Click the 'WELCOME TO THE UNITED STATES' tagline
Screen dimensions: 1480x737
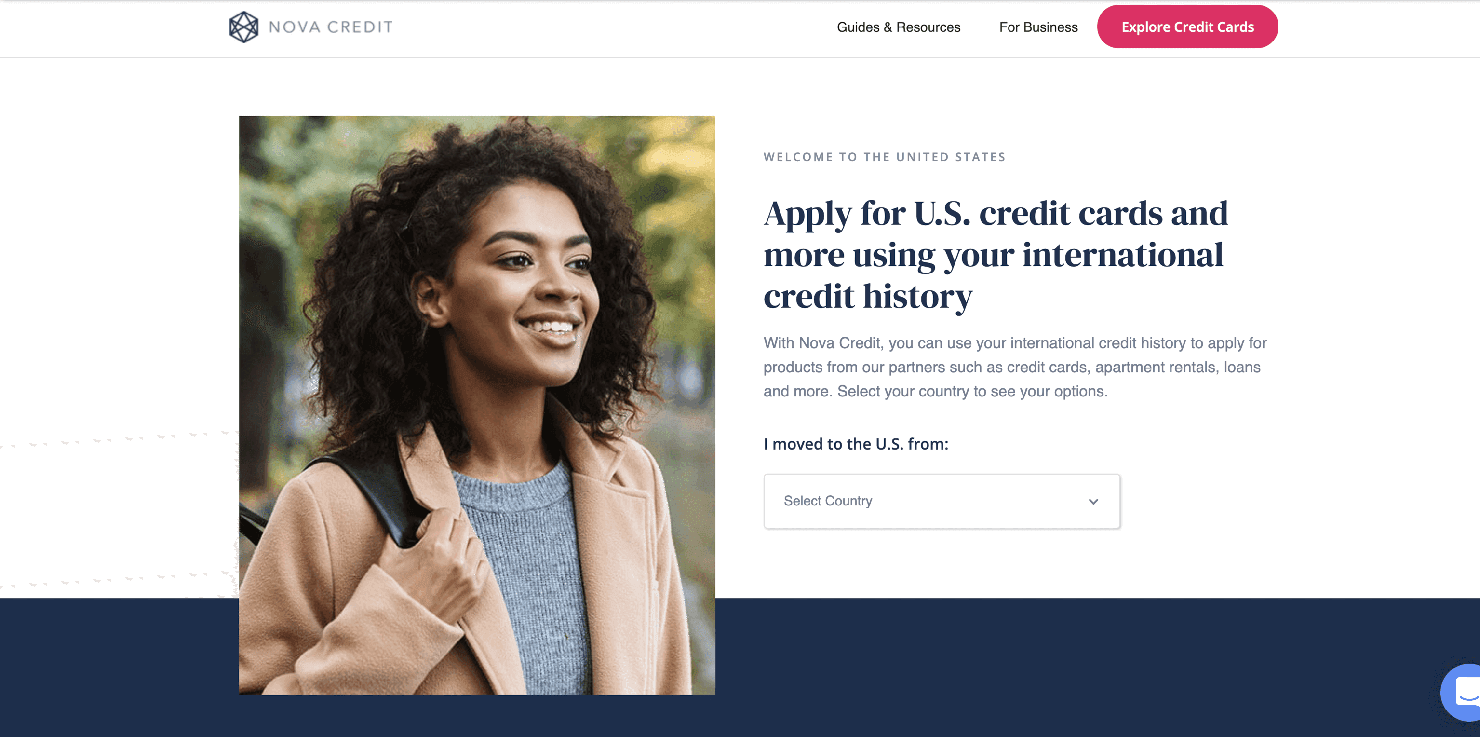tap(885, 157)
